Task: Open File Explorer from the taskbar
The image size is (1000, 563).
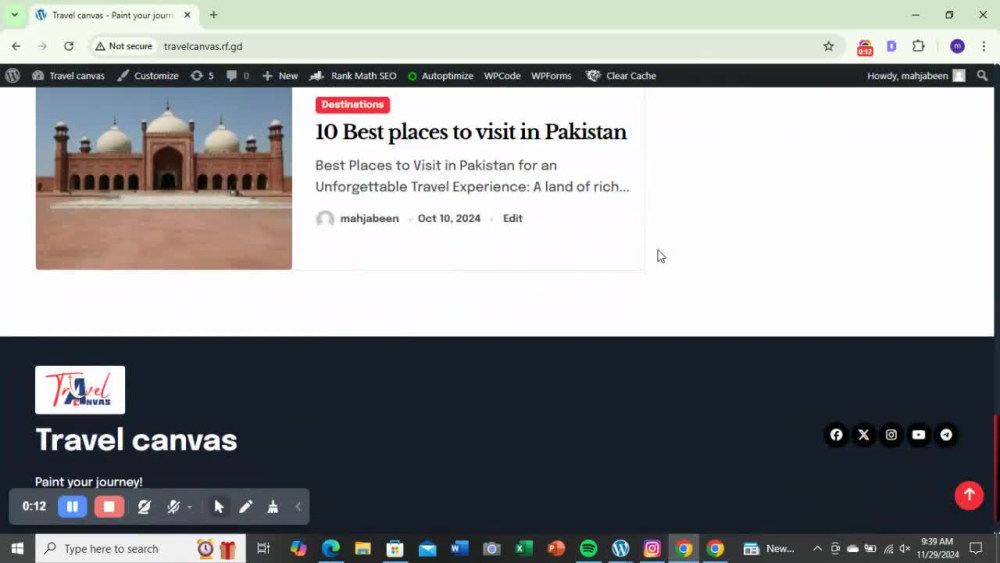Action: [362, 548]
